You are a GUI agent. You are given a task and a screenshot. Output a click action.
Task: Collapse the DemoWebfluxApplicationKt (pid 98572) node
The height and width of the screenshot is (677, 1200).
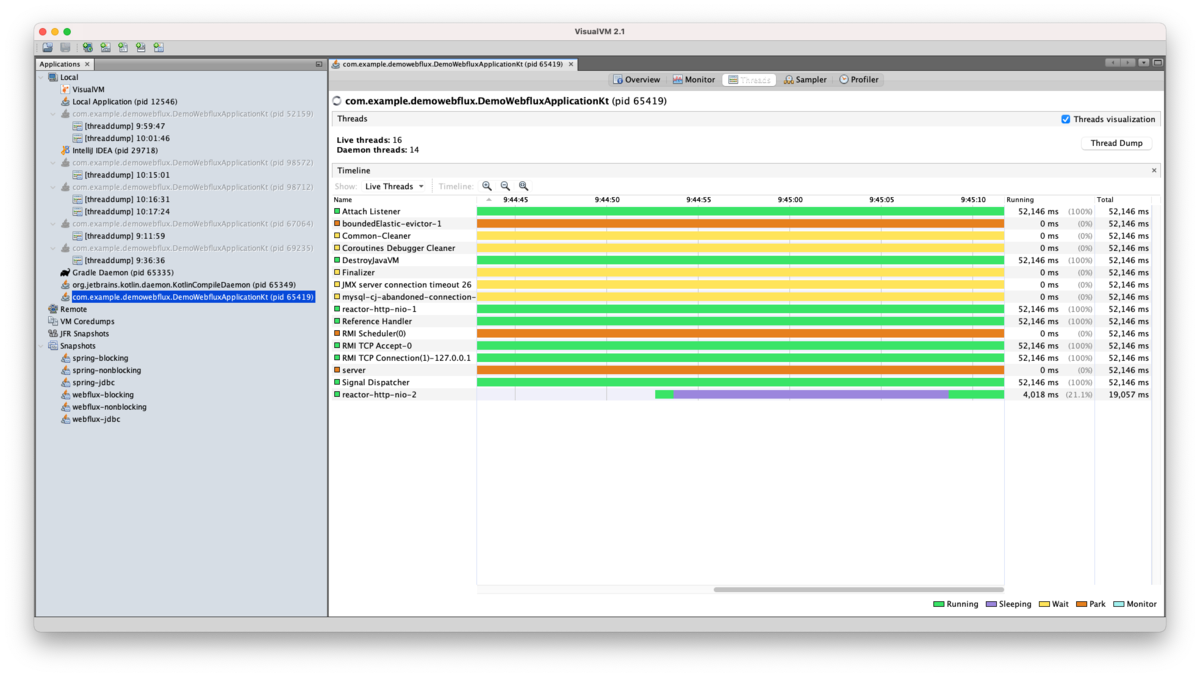click(x=54, y=162)
